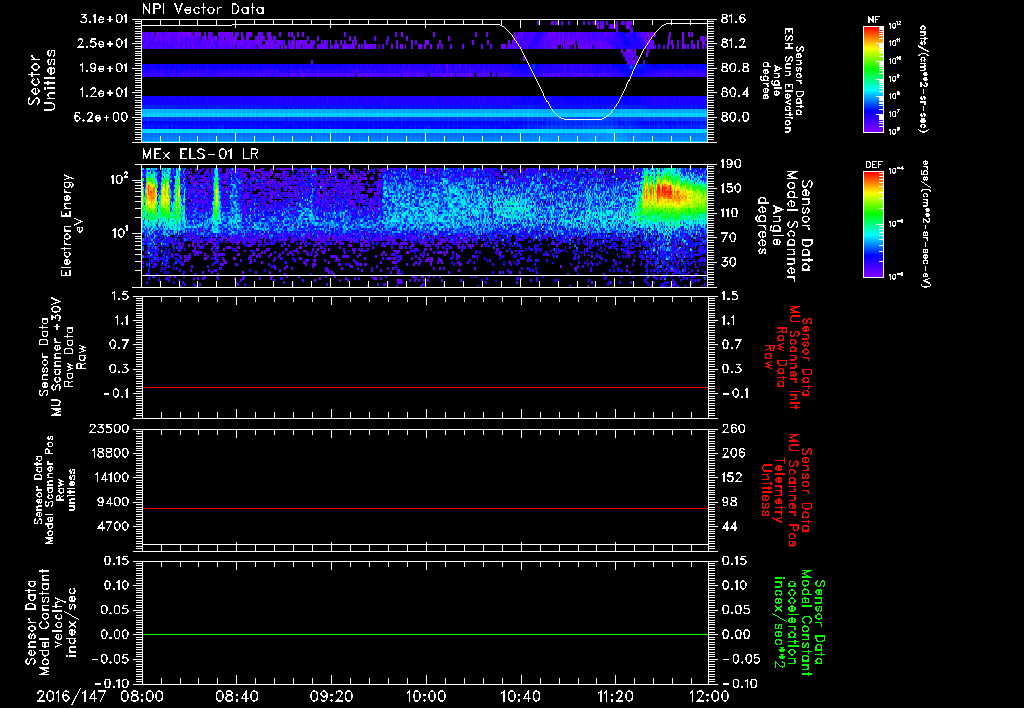Click the "152" telemetry tick label

coord(732,477)
